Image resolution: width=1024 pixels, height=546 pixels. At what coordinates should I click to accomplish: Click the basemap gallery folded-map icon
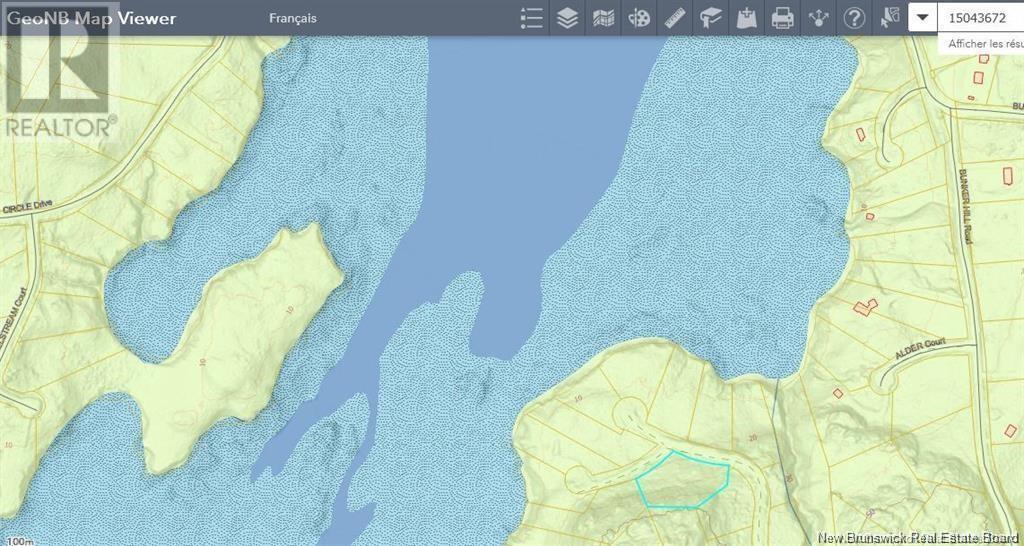[603, 18]
